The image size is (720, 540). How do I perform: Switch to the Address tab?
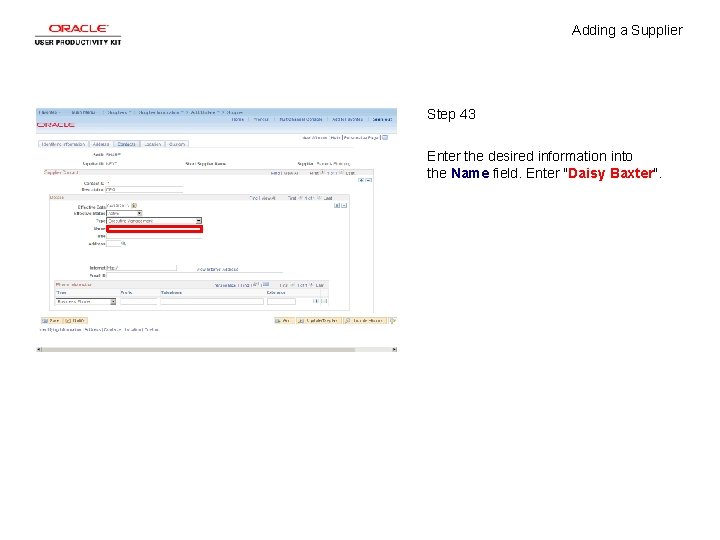(101, 144)
